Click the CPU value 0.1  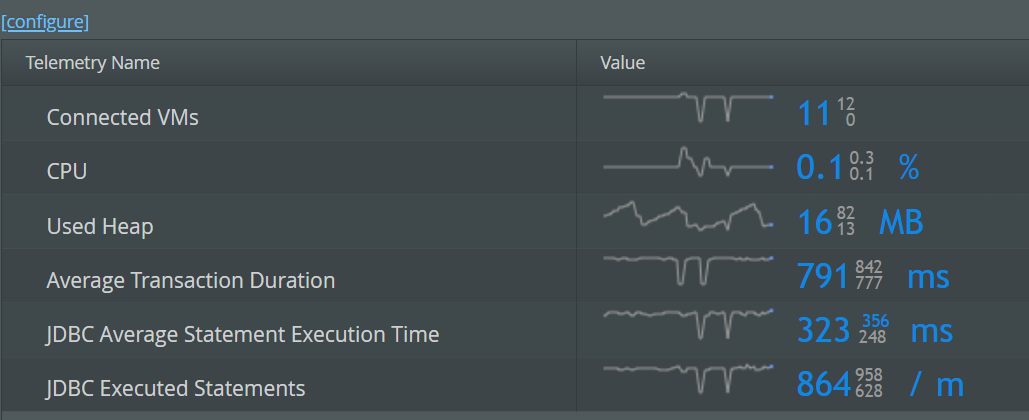[x=820, y=167]
